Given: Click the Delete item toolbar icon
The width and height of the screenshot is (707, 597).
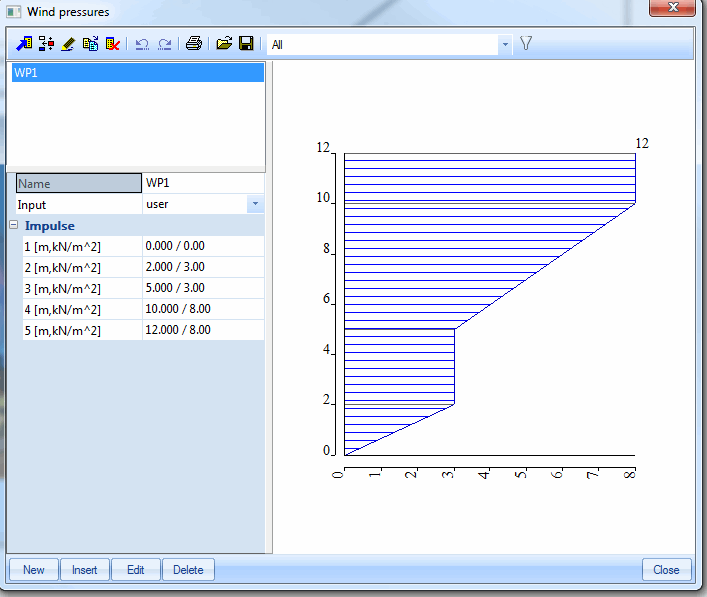Looking at the screenshot, I should pyautogui.click(x=112, y=44).
